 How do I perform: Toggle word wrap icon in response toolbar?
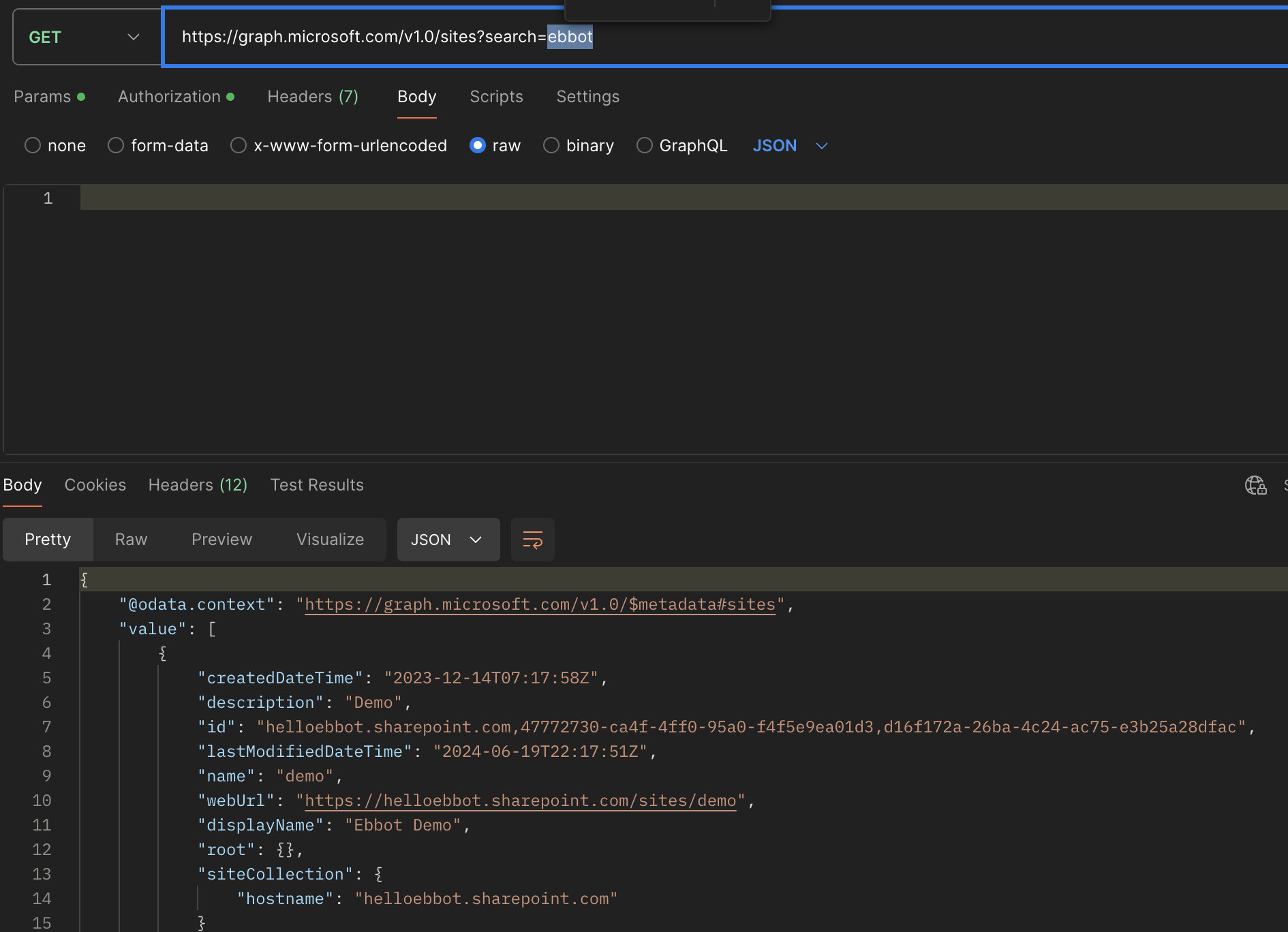(x=532, y=540)
